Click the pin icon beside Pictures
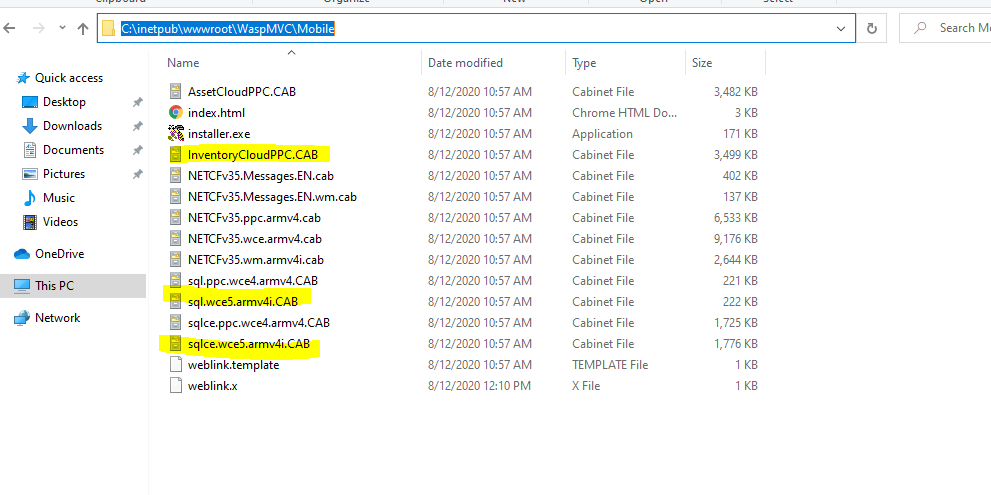991x495 pixels. pyautogui.click(x=137, y=174)
